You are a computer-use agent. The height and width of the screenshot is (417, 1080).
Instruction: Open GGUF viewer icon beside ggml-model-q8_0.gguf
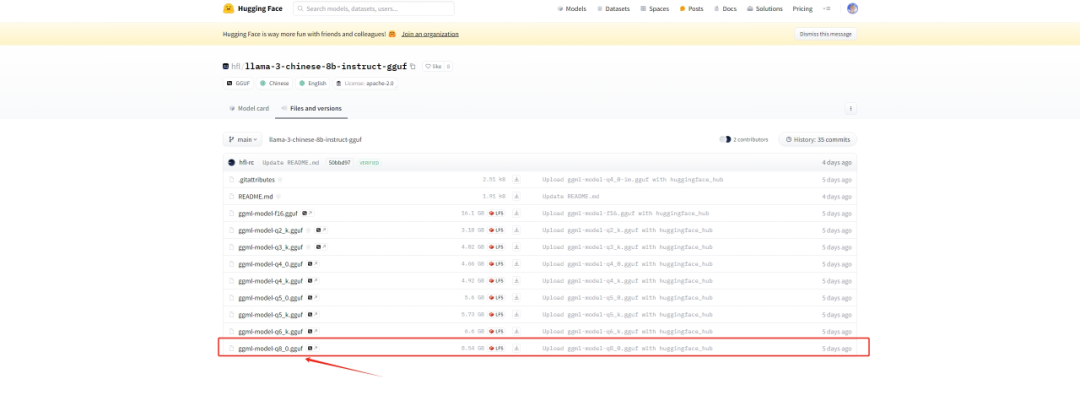click(313, 349)
